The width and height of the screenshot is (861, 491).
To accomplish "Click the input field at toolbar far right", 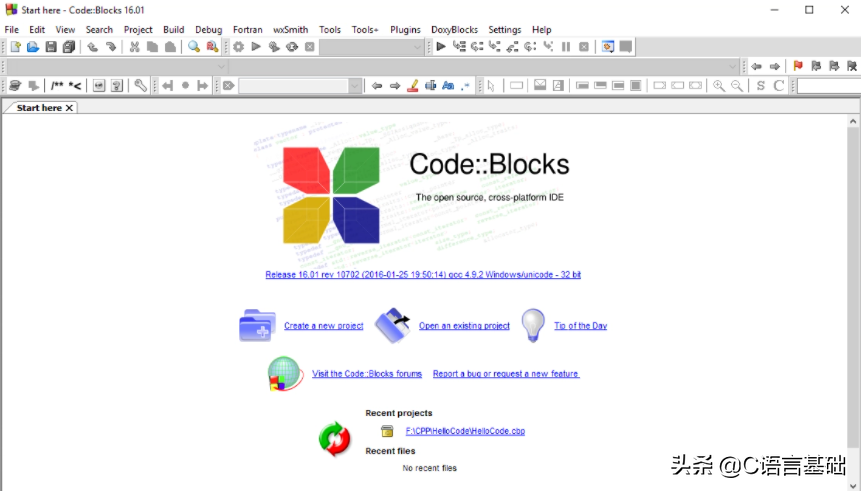I will (x=829, y=86).
